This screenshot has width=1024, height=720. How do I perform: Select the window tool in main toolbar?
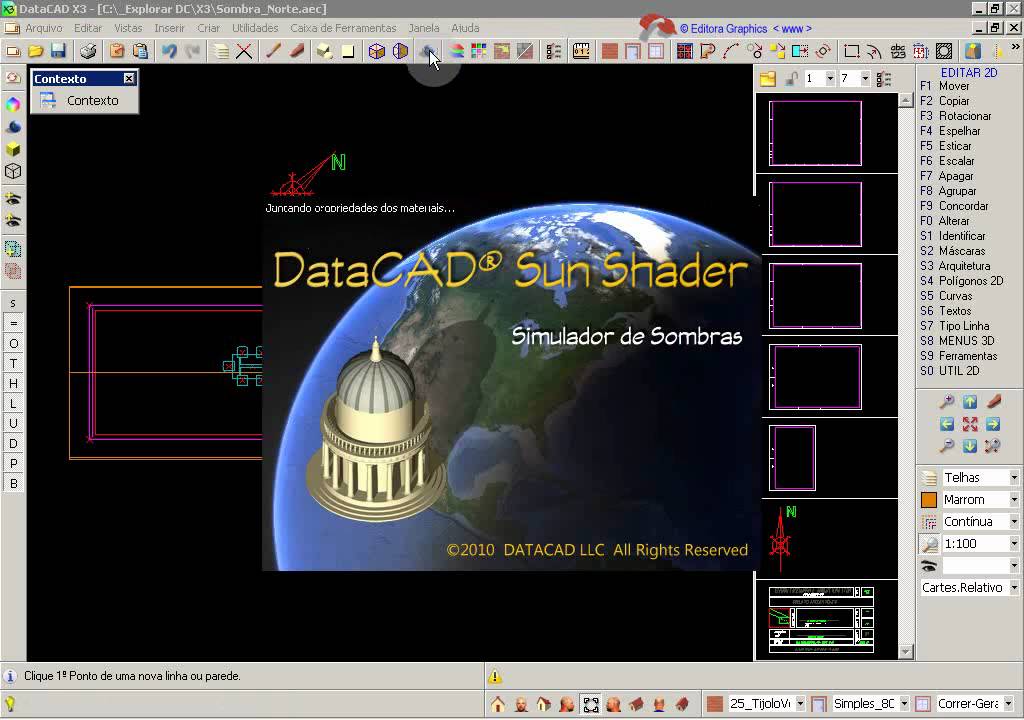[656, 51]
